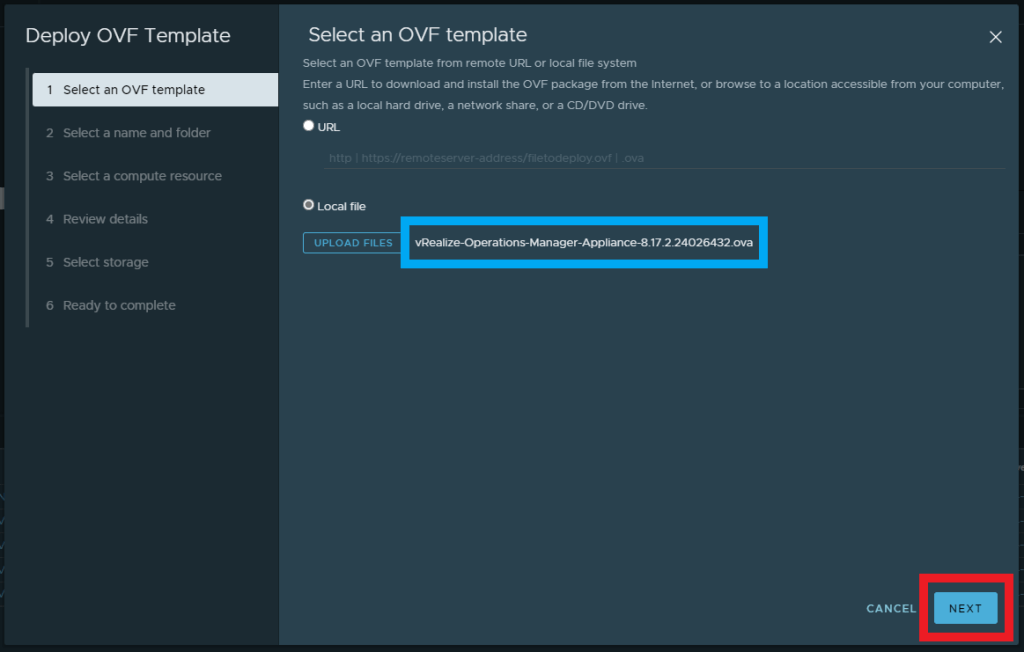This screenshot has width=1024, height=652.
Task: Cancel the OVF deployment wizard
Action: click(x=890, y=608)
